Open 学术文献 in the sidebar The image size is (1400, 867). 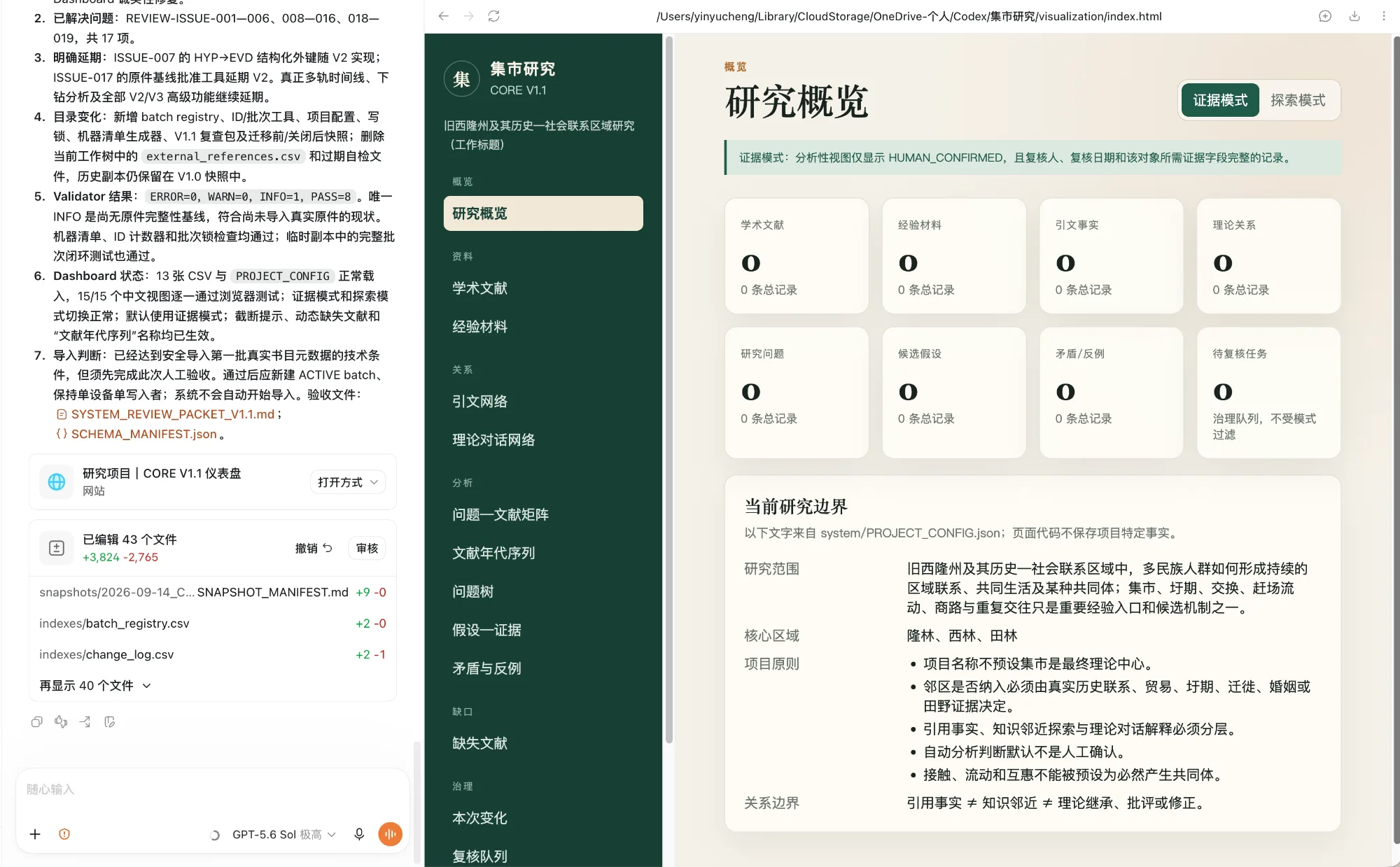(543, 288)
